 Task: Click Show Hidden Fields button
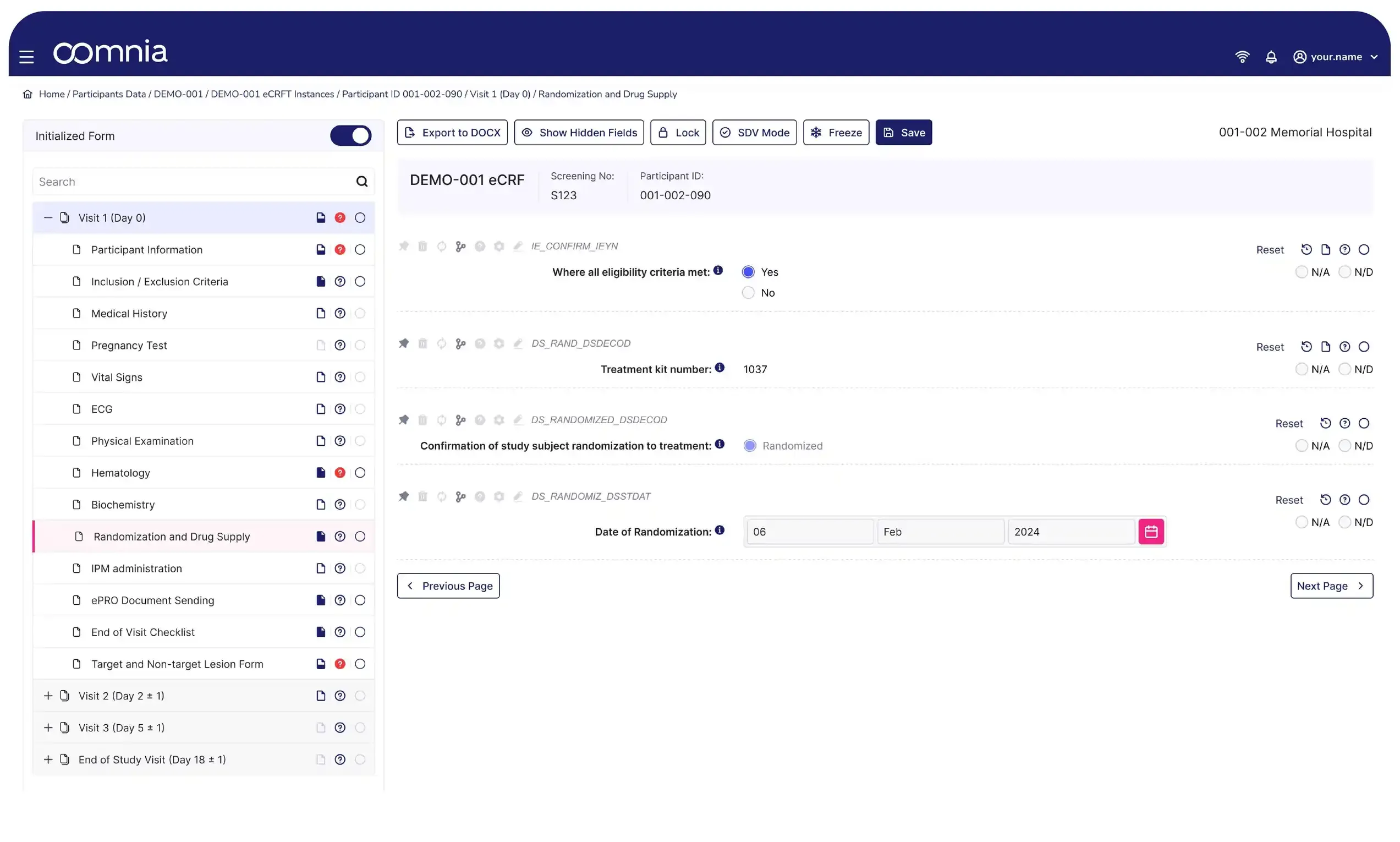(578, 132)
